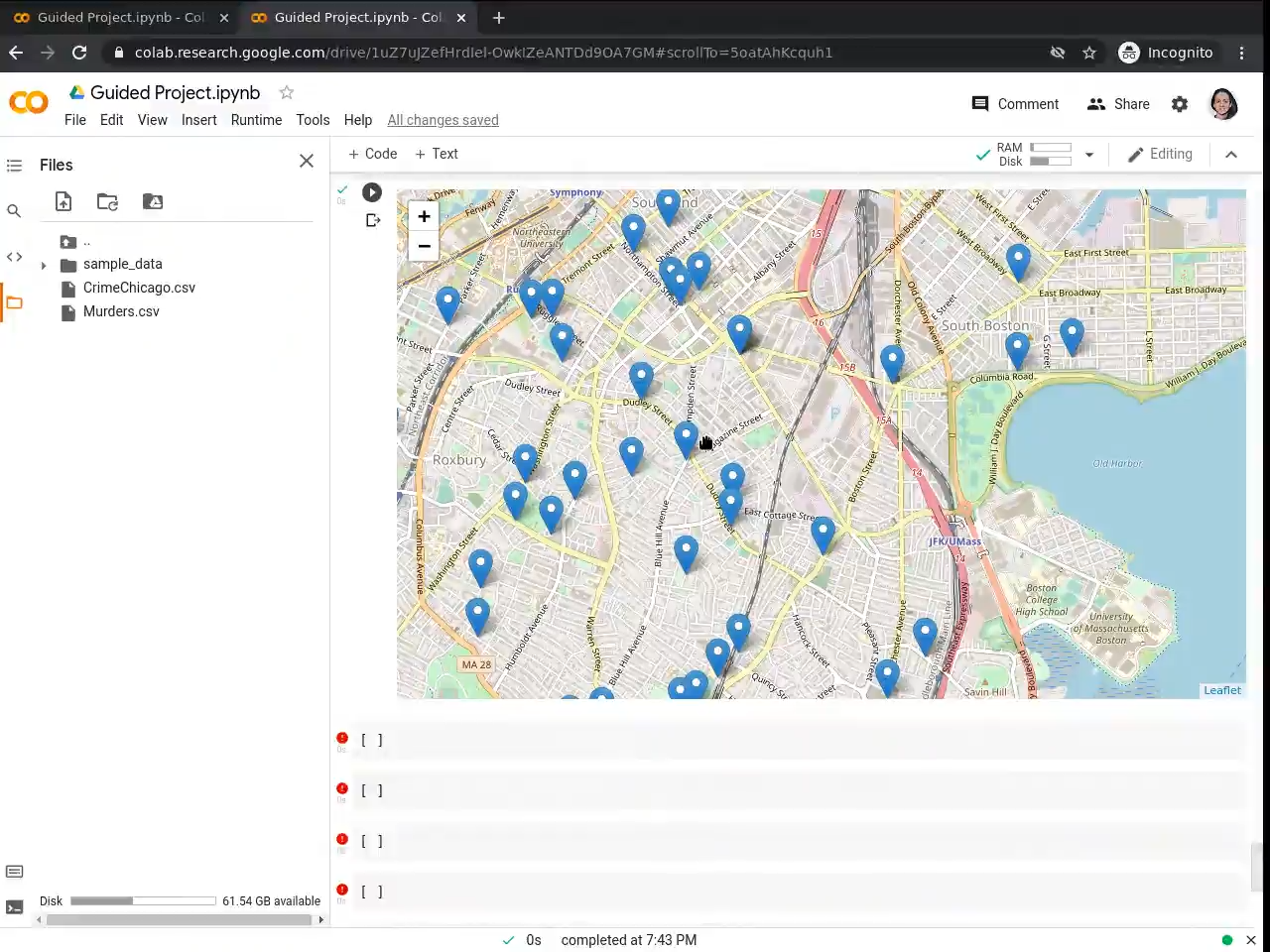Add a new Code cell
The width and height of the screenshot is (1270, 952).
373,154
